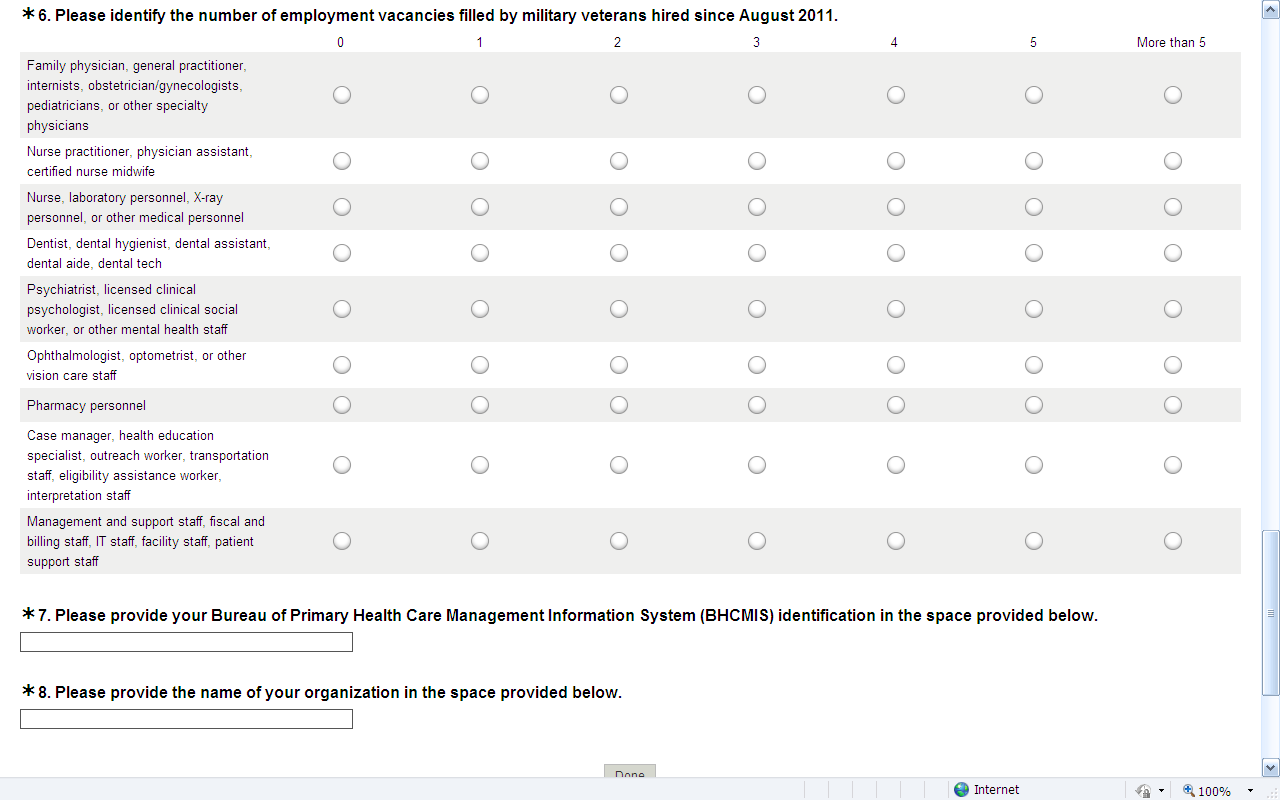Select 1 for Psychiatrist row

pyautogui.click(x=480, y=309)
